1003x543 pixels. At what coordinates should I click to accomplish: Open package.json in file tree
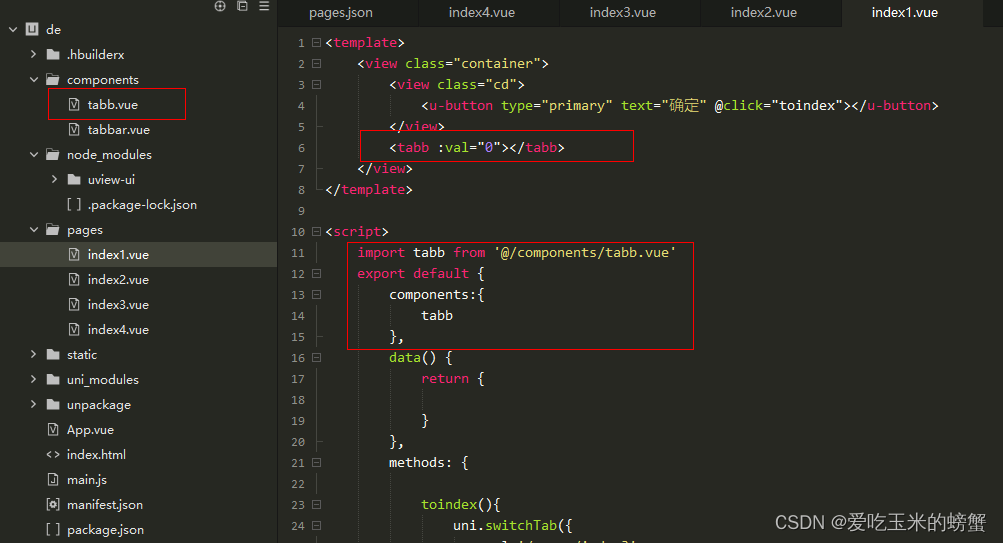click(x=106, y=530)
